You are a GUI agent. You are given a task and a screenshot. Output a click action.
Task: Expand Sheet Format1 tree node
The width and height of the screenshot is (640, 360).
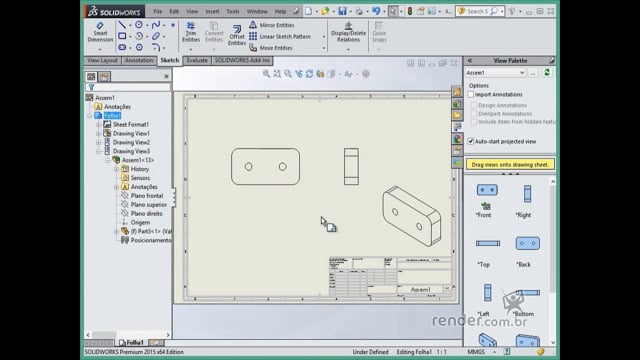point(98,124)
